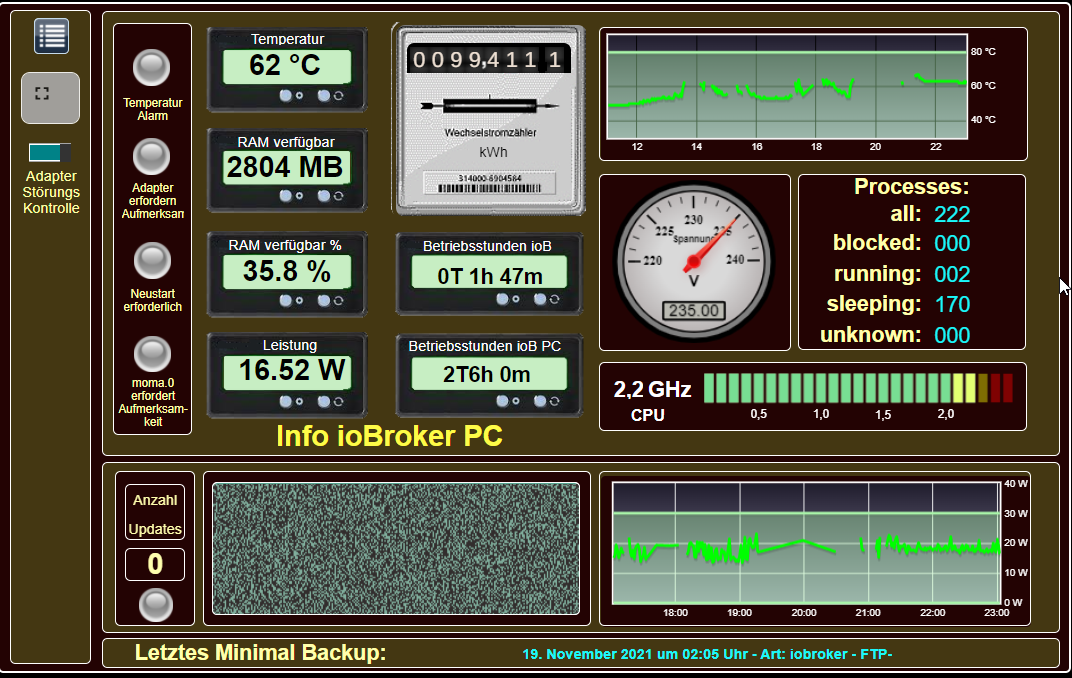Viewport: 1072px width, 678px height.
Task: Click the Adapter erfordern Aufmerksamkeit lamp
Action: [x=152, y=156]
